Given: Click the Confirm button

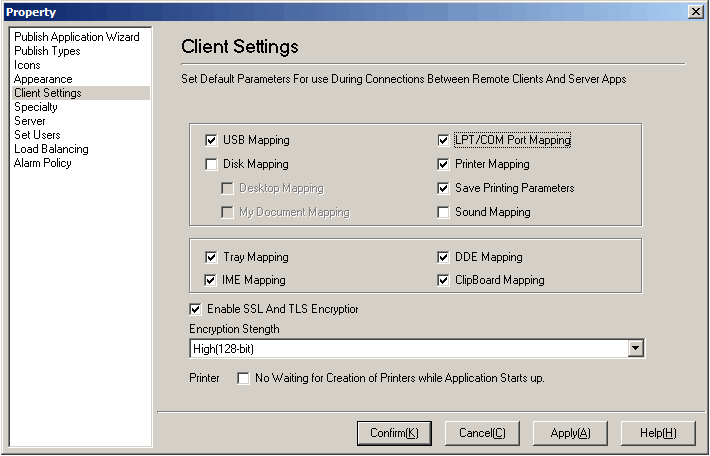Looking at the screenshot, I should (x=394, y=433).
